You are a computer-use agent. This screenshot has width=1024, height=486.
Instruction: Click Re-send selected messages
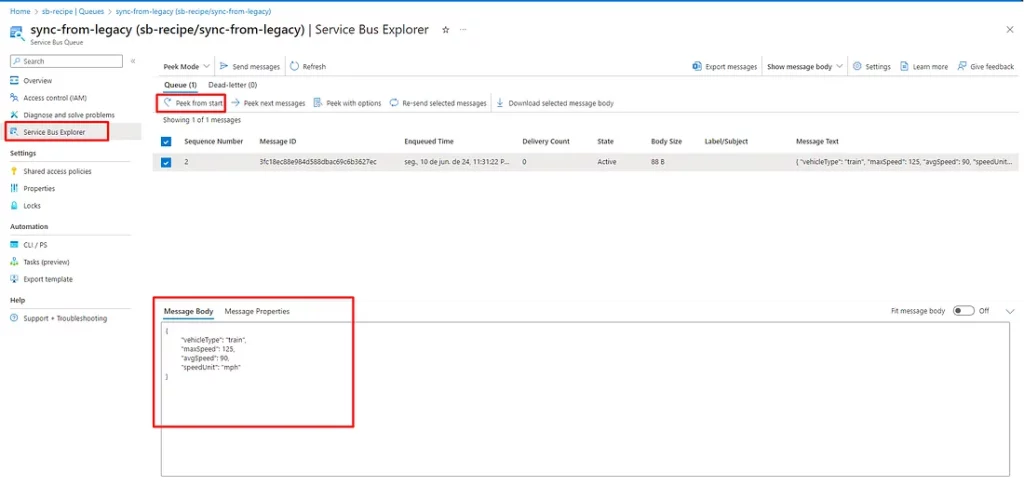point(438,103)
